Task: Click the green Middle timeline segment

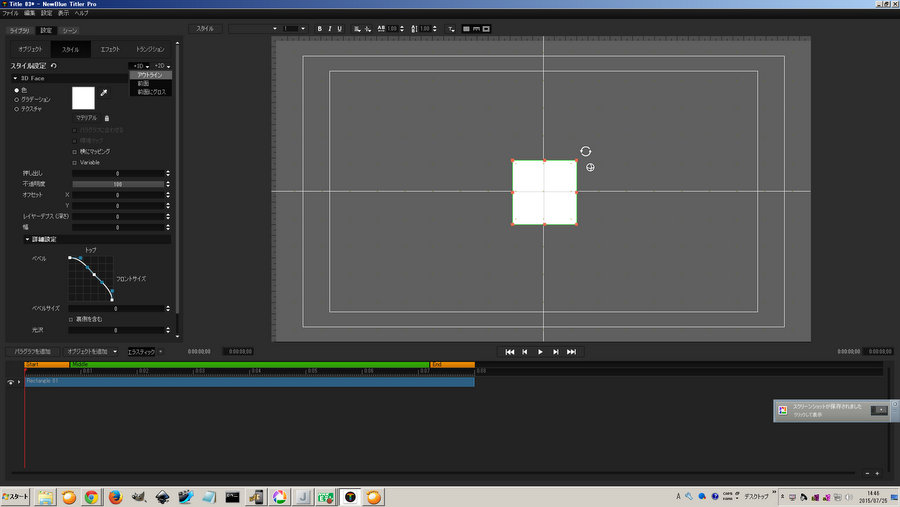Action: coord(249,365)
